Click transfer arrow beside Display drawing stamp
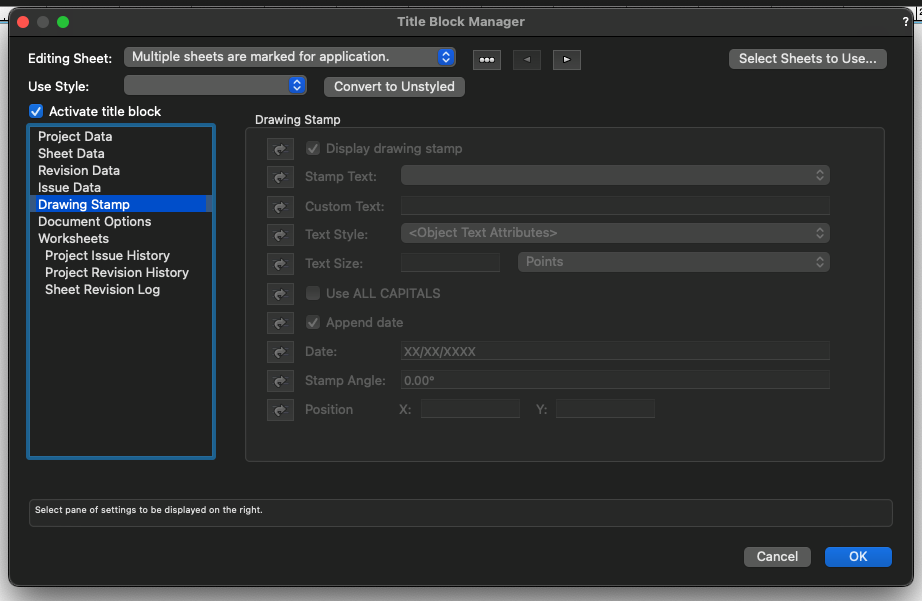922x601 pixels. 280,148
